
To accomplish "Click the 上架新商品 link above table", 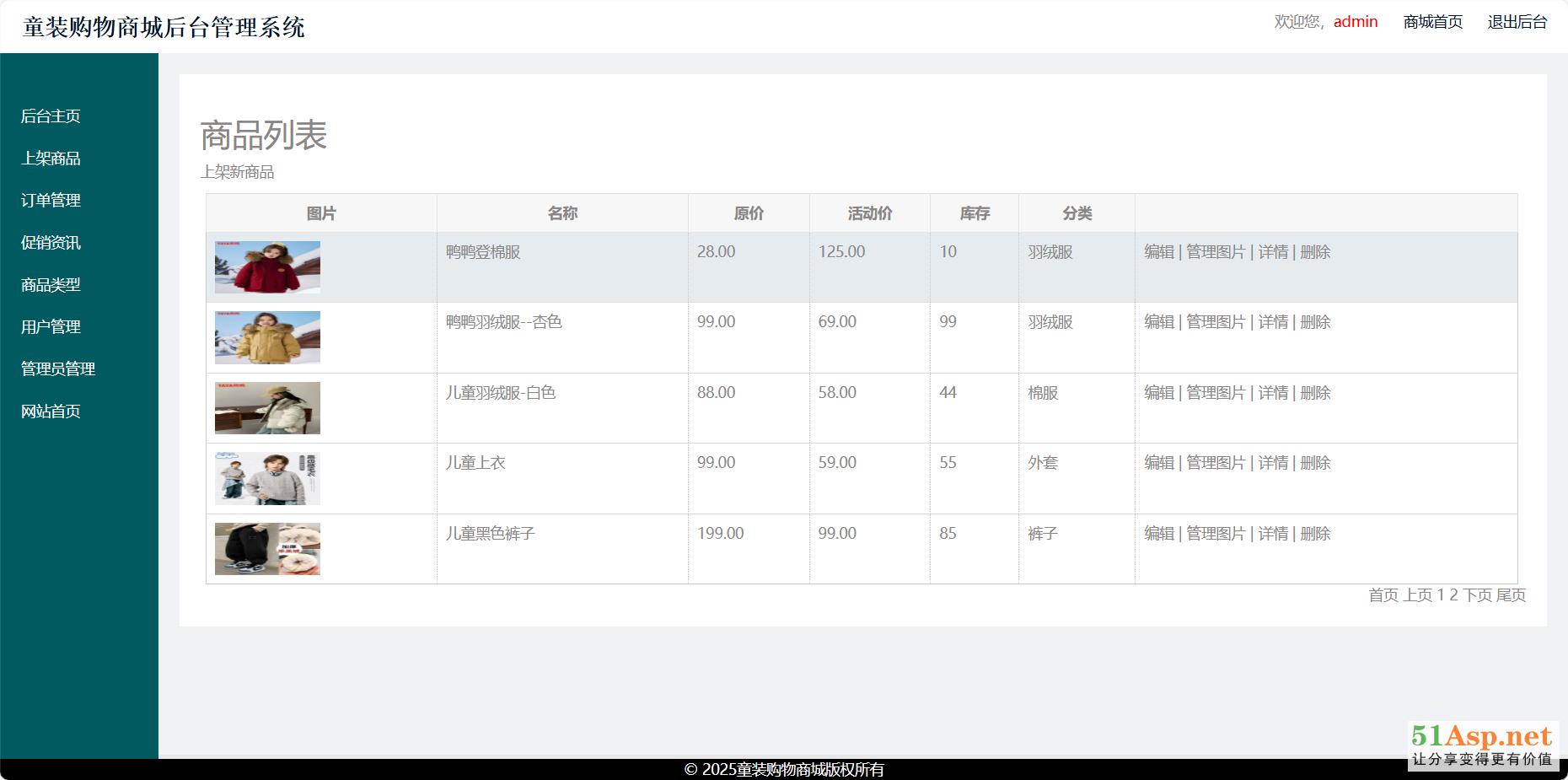I will tap(237, 172).
